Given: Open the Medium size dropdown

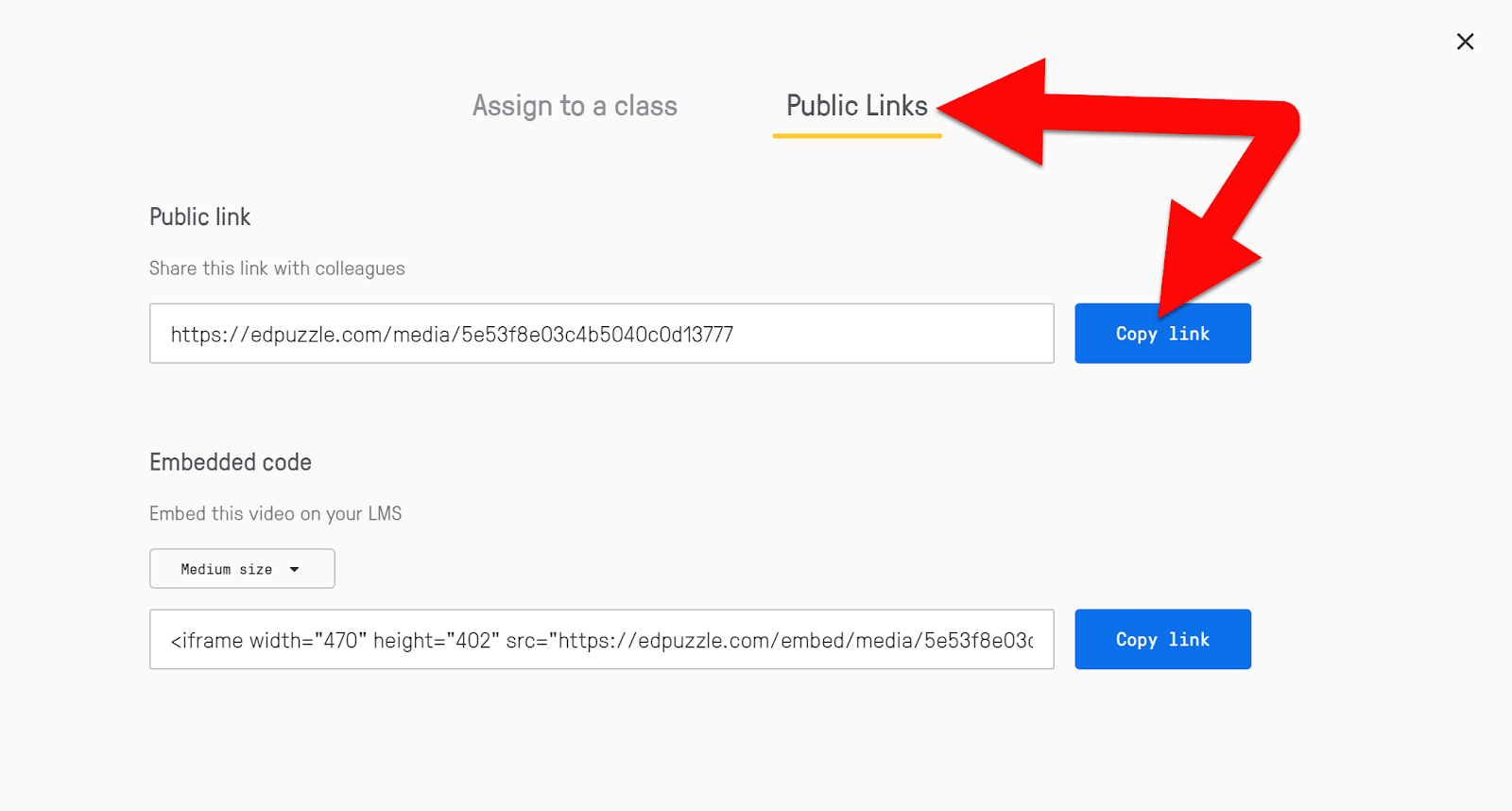Looking at the screenshot, I should click(x=242, y=569).
